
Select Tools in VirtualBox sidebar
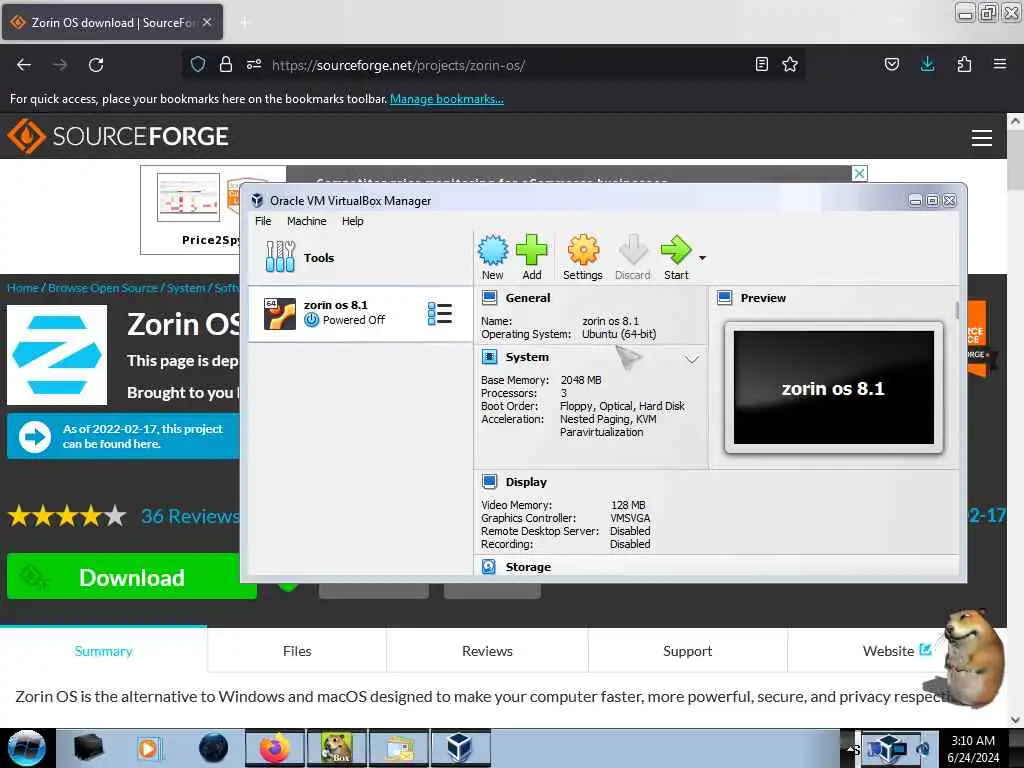click(360, 258)
